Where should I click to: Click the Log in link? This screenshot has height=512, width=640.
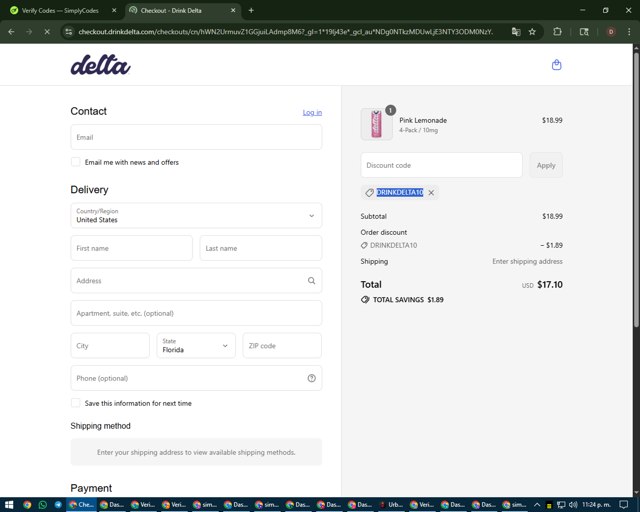click(x=312, y=112)
